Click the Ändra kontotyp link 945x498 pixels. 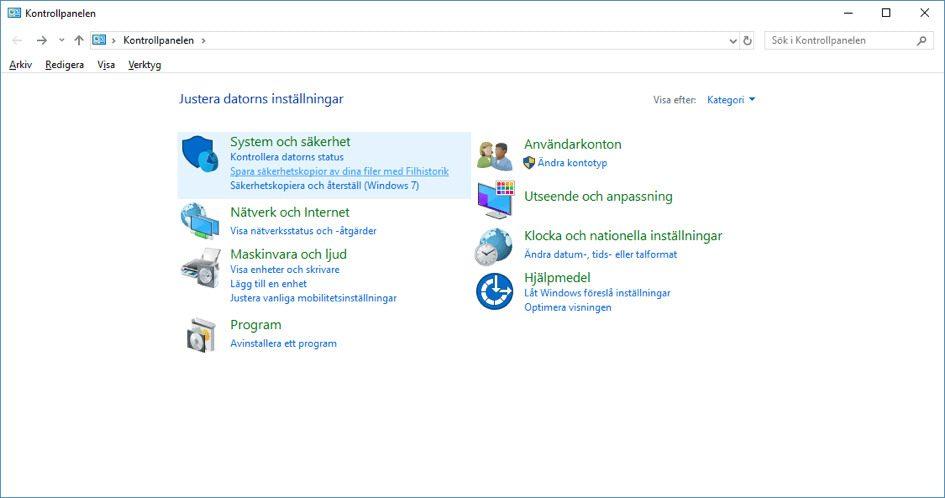pyautogui.click(x=572, y=163)
